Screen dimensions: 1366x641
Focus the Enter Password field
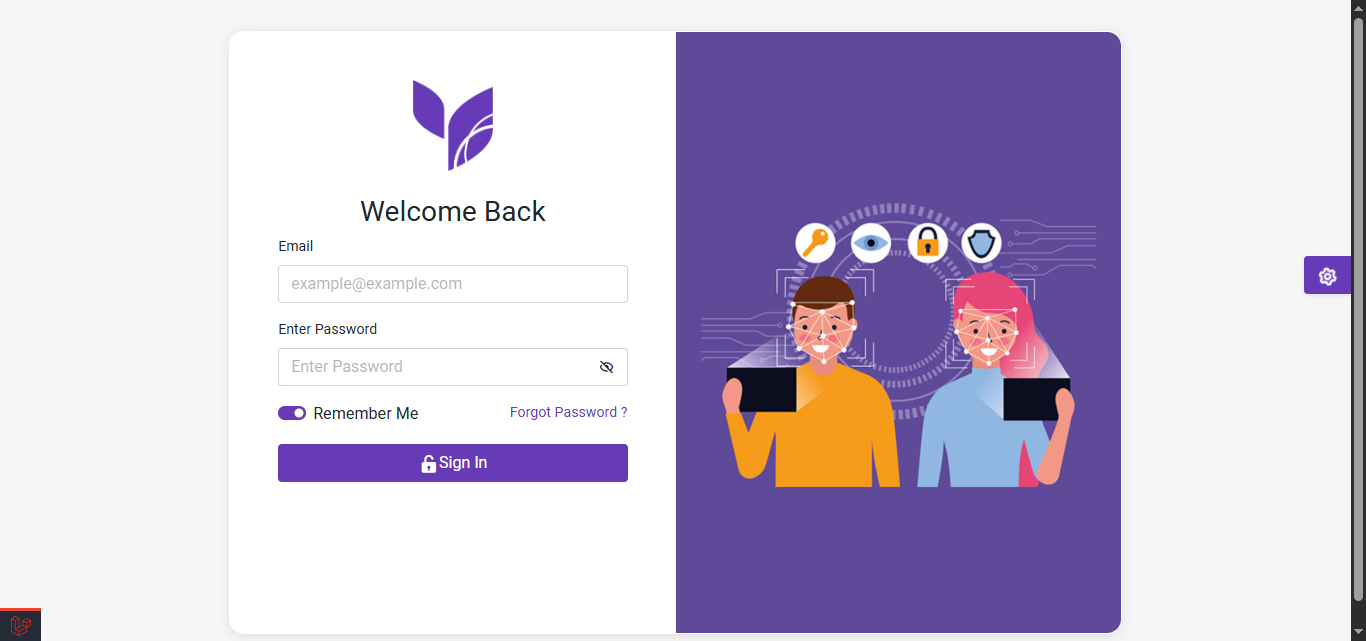[x=453, y=367]
